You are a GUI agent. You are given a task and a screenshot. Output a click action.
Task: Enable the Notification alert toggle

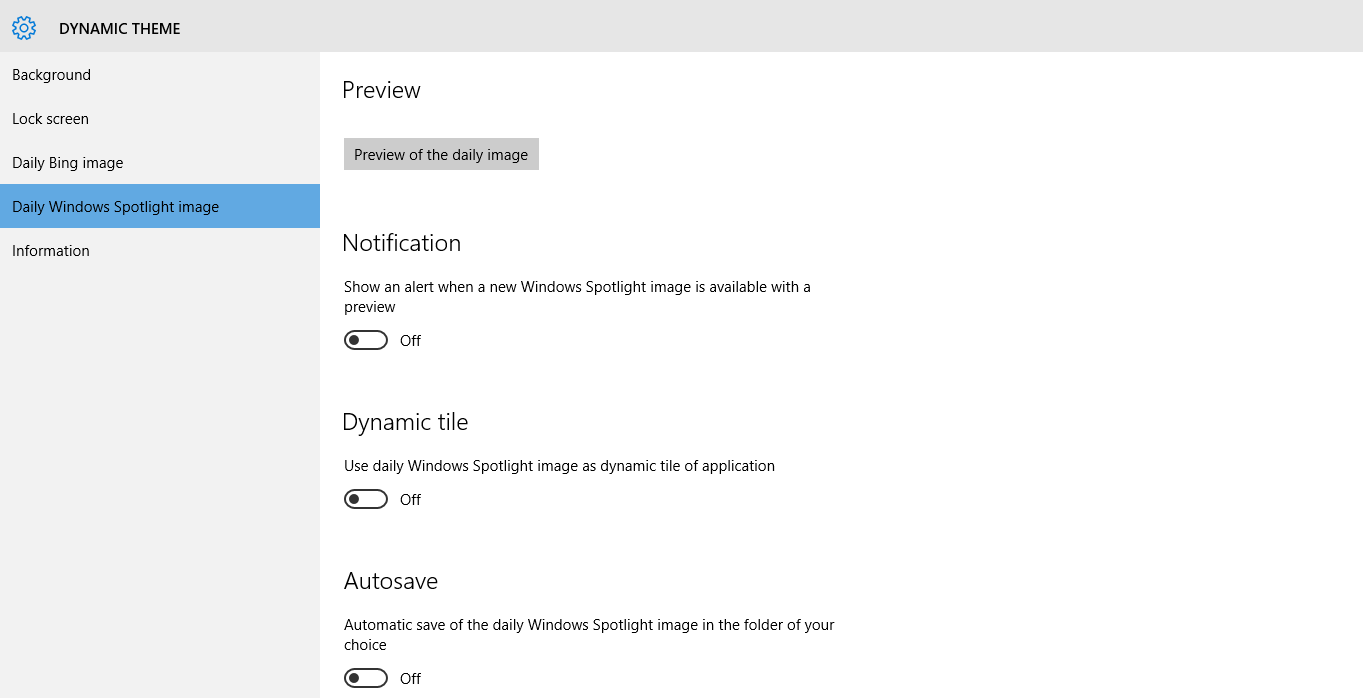[x=366, y=340]
